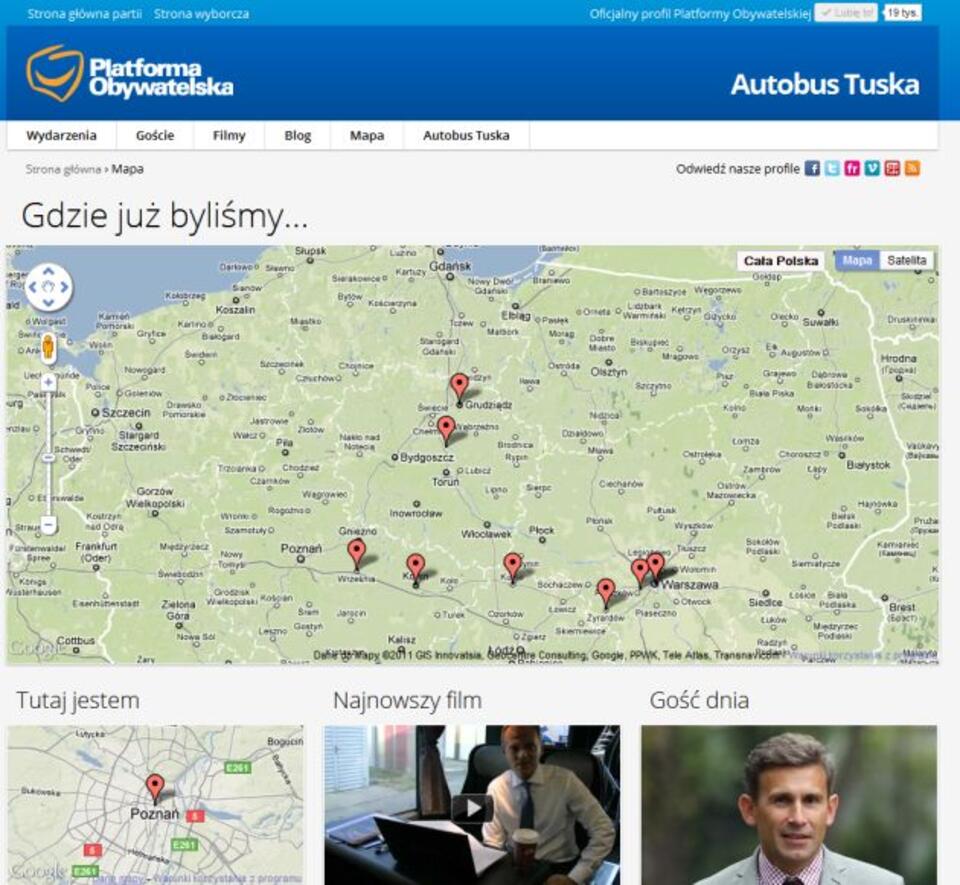Screen dimensions: 960x885
Task: Click the Tutaj jestem mini map
Action: pyautogui.click(x=156, y=805)
